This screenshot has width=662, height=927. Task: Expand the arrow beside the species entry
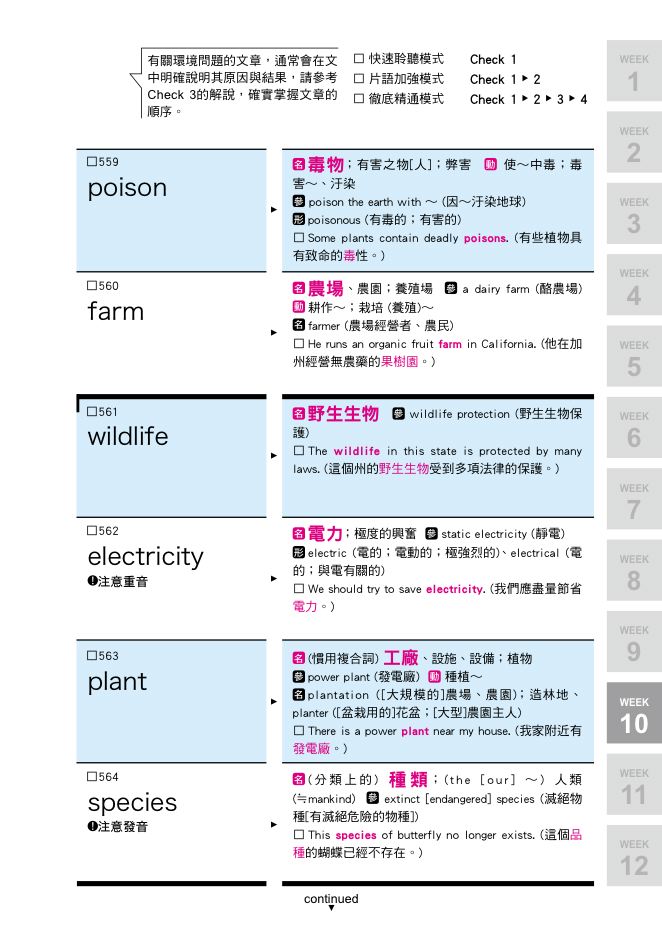274,824
